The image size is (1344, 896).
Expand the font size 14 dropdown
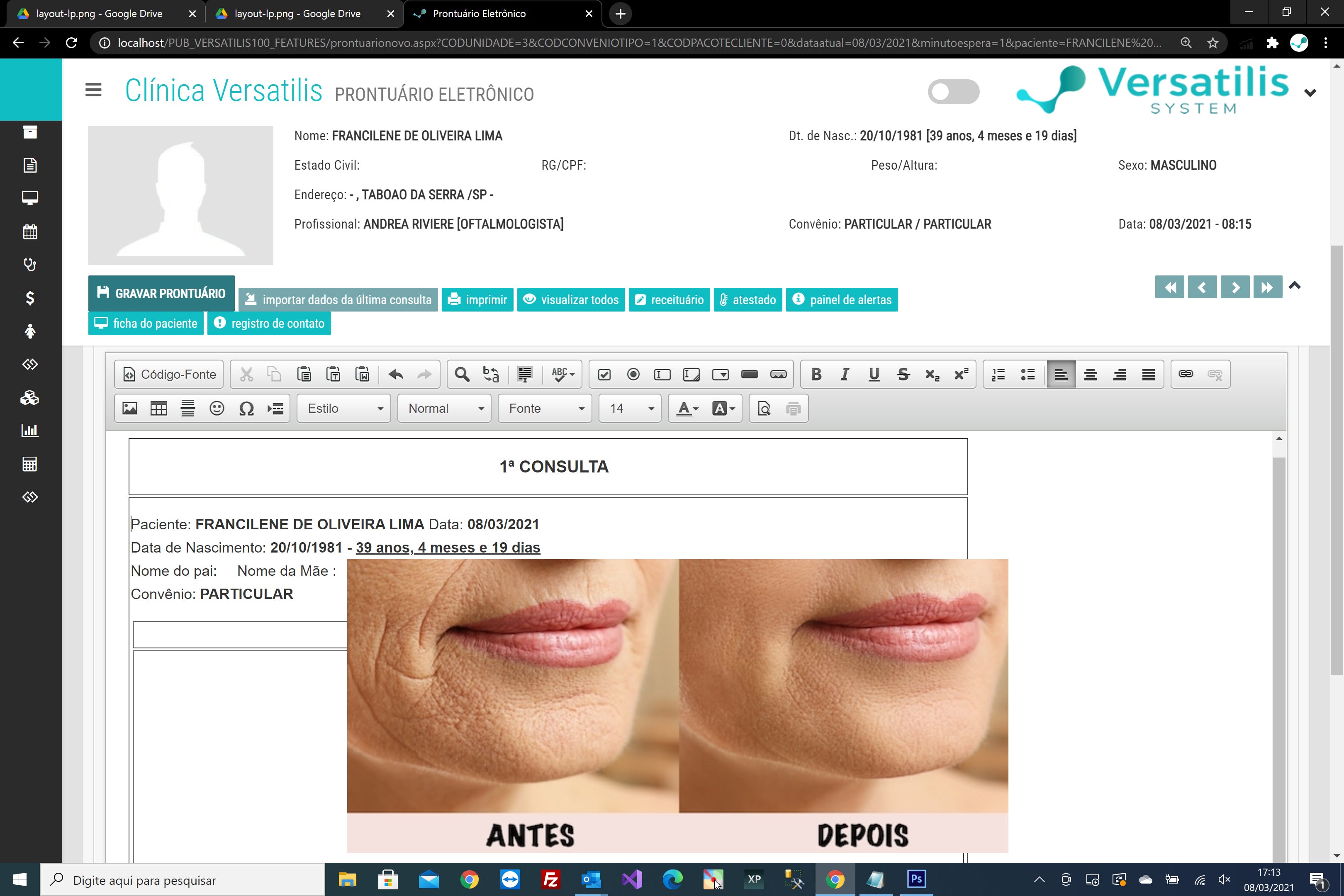pos(630,409)
